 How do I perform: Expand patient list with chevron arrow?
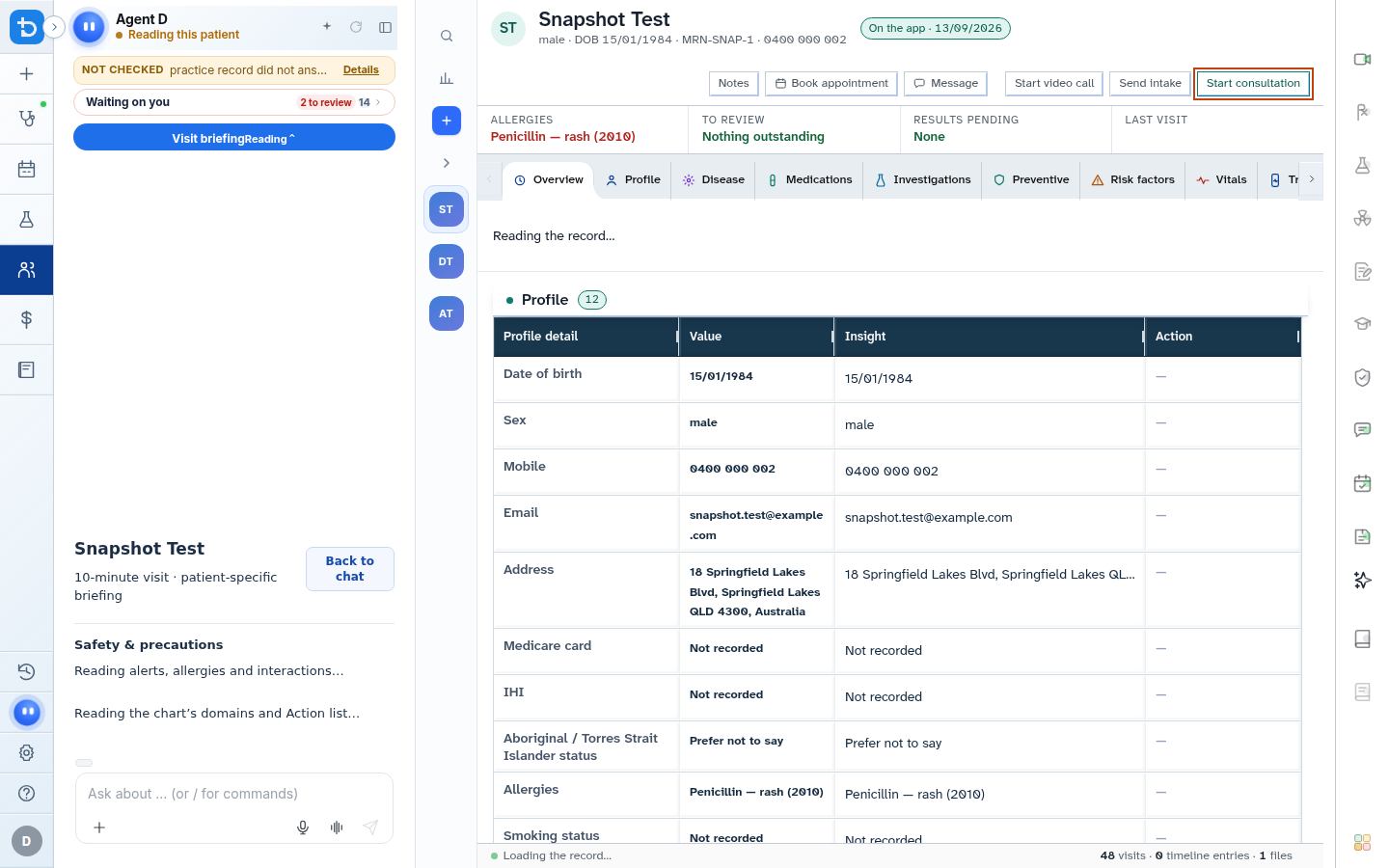[446, 163]
